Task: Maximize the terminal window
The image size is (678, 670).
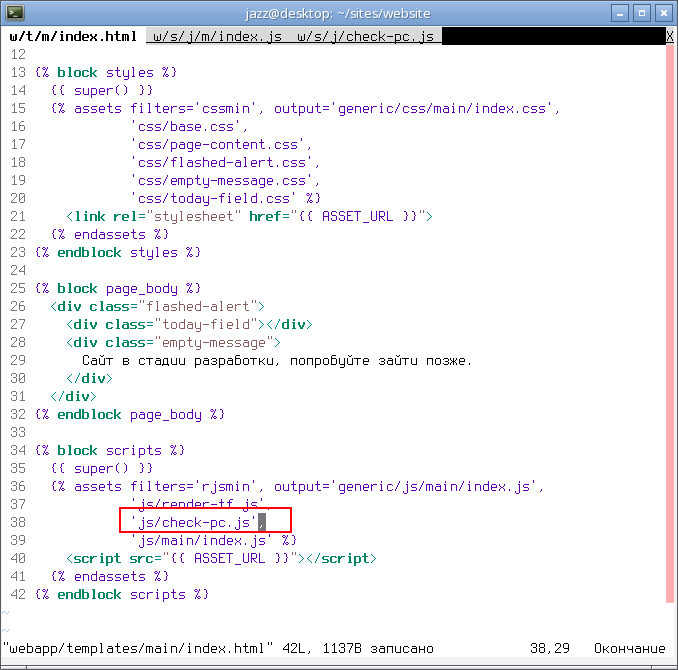Action: [642, 13]
